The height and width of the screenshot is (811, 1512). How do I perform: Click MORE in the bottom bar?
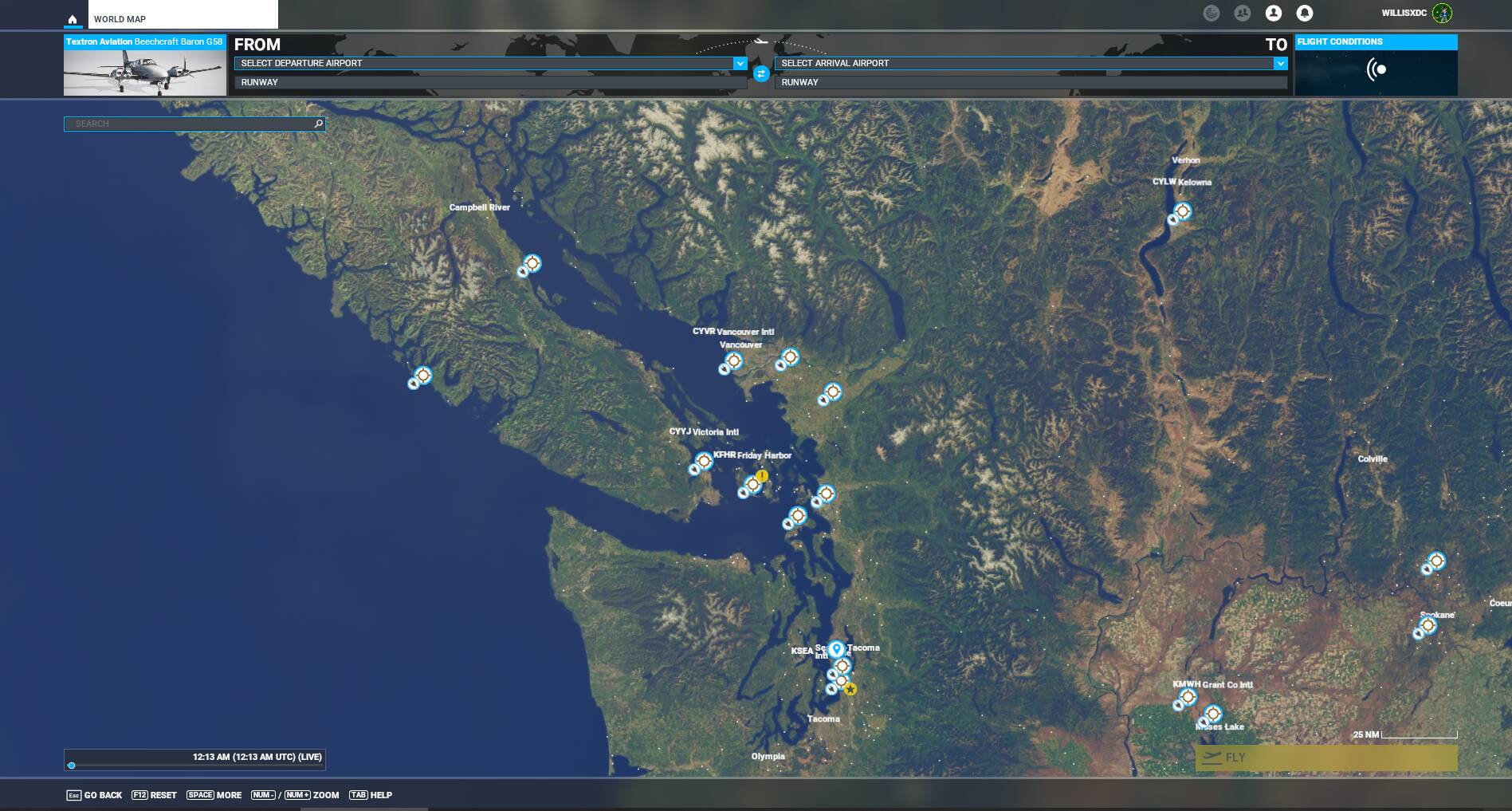coord(214,795)
